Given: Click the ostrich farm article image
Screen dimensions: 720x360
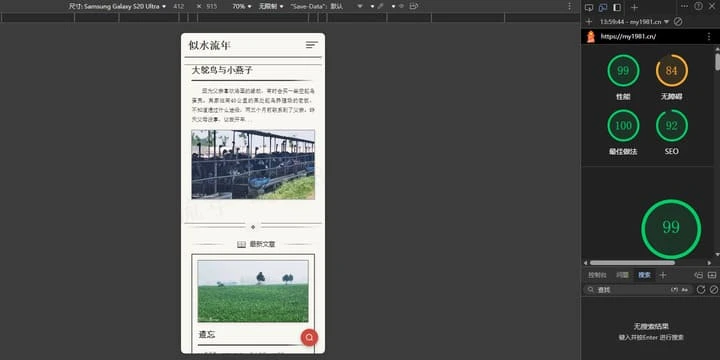Looking at the screenshot, I should [x=253, y=164].
